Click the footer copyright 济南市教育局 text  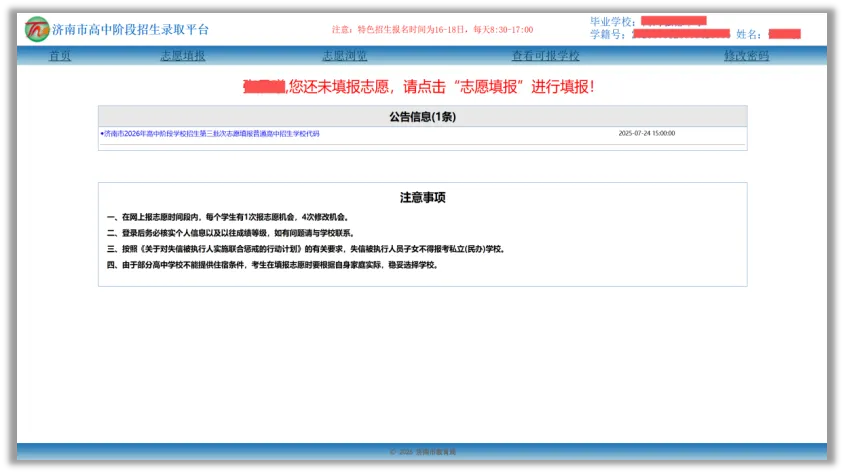point(423,452)
